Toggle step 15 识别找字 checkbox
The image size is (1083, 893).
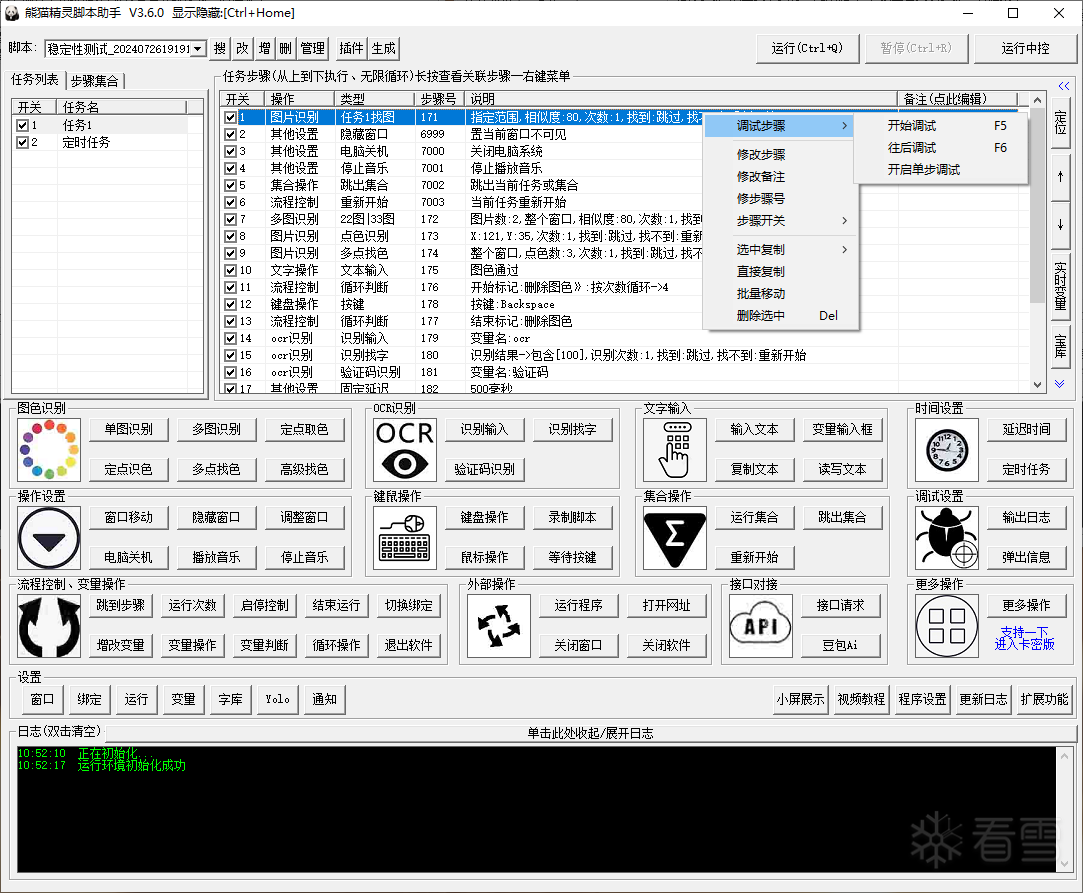point(231,355)
